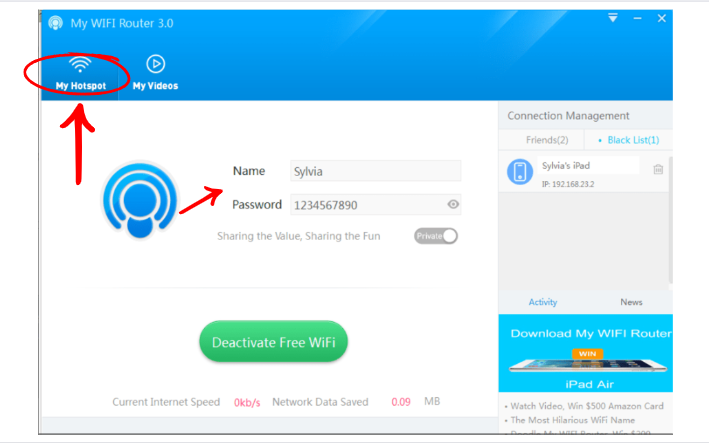Open the My Hotspot tab
The height and width of the screenshot is (443, 709).
[x=80, y=73]
